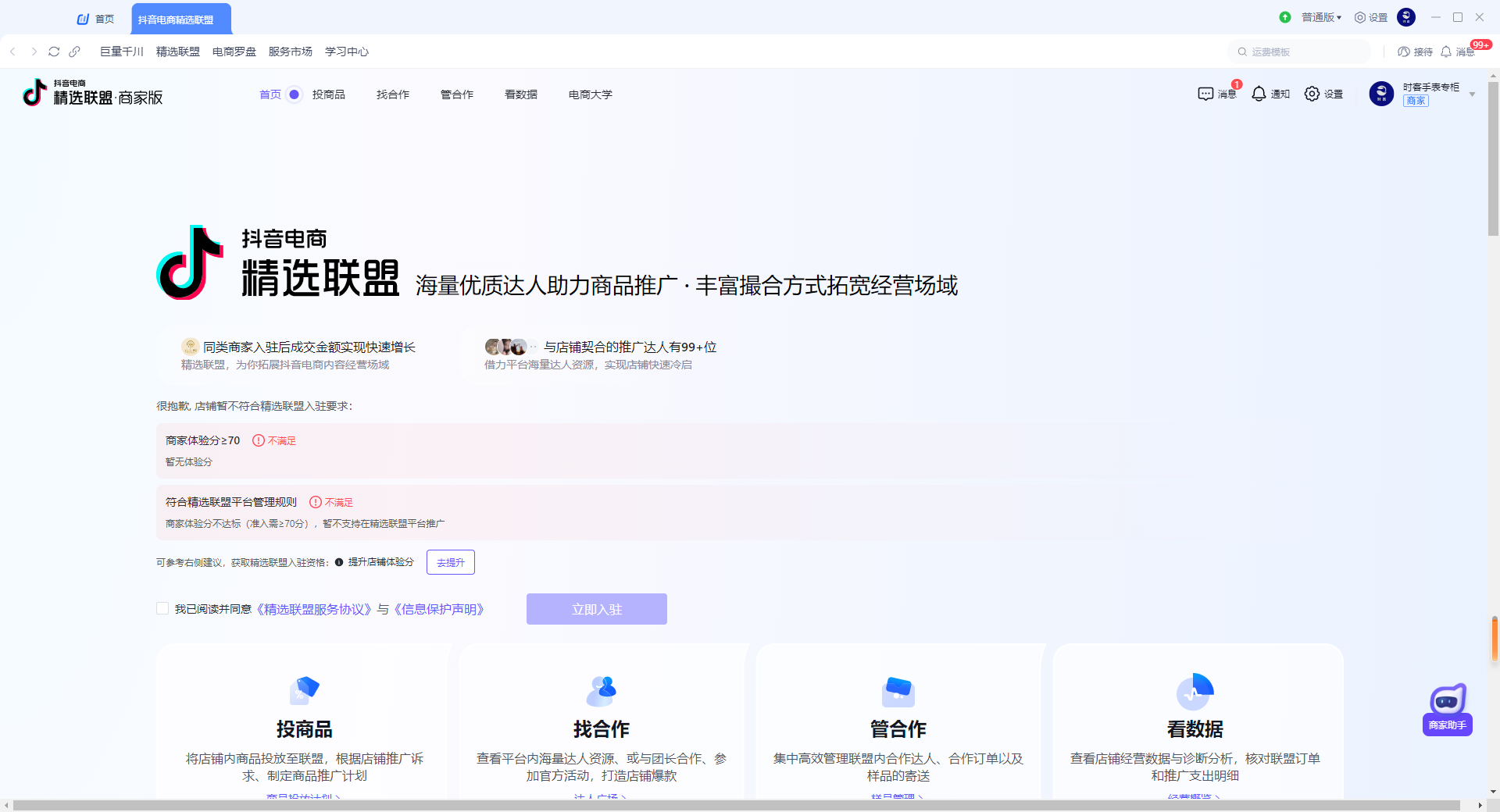Click the 看数据 chart icon
Viewport: 1500px width, 812px height.
click(x=1195, y=691)
